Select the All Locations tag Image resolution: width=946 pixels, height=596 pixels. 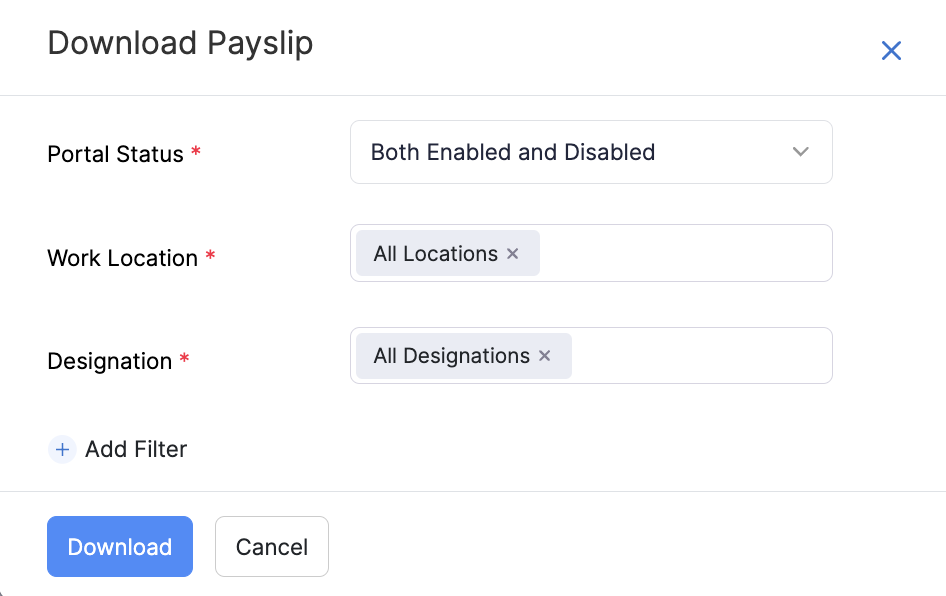tap(435, 253)
